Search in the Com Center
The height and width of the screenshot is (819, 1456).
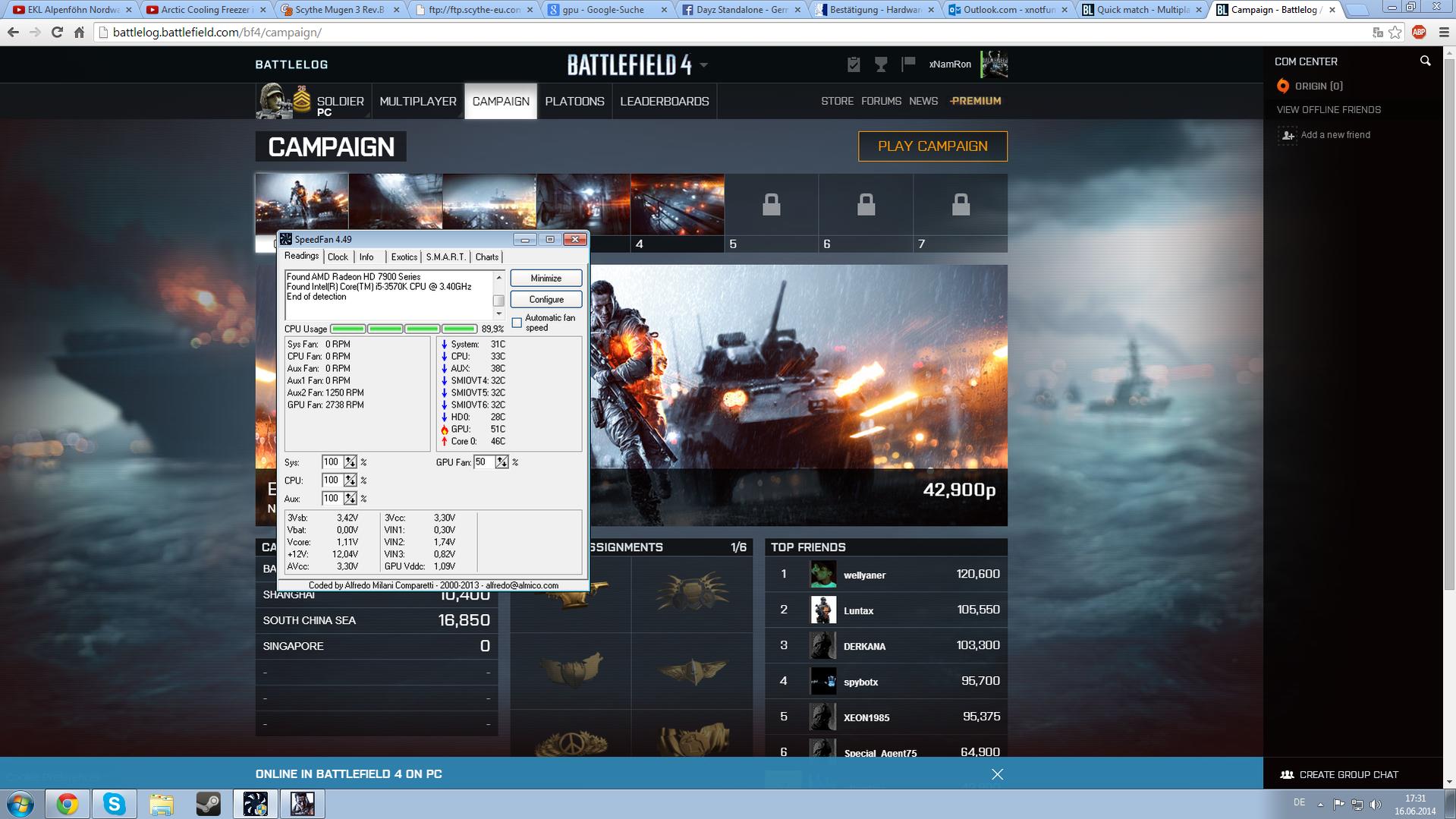tap(1425, 61)
